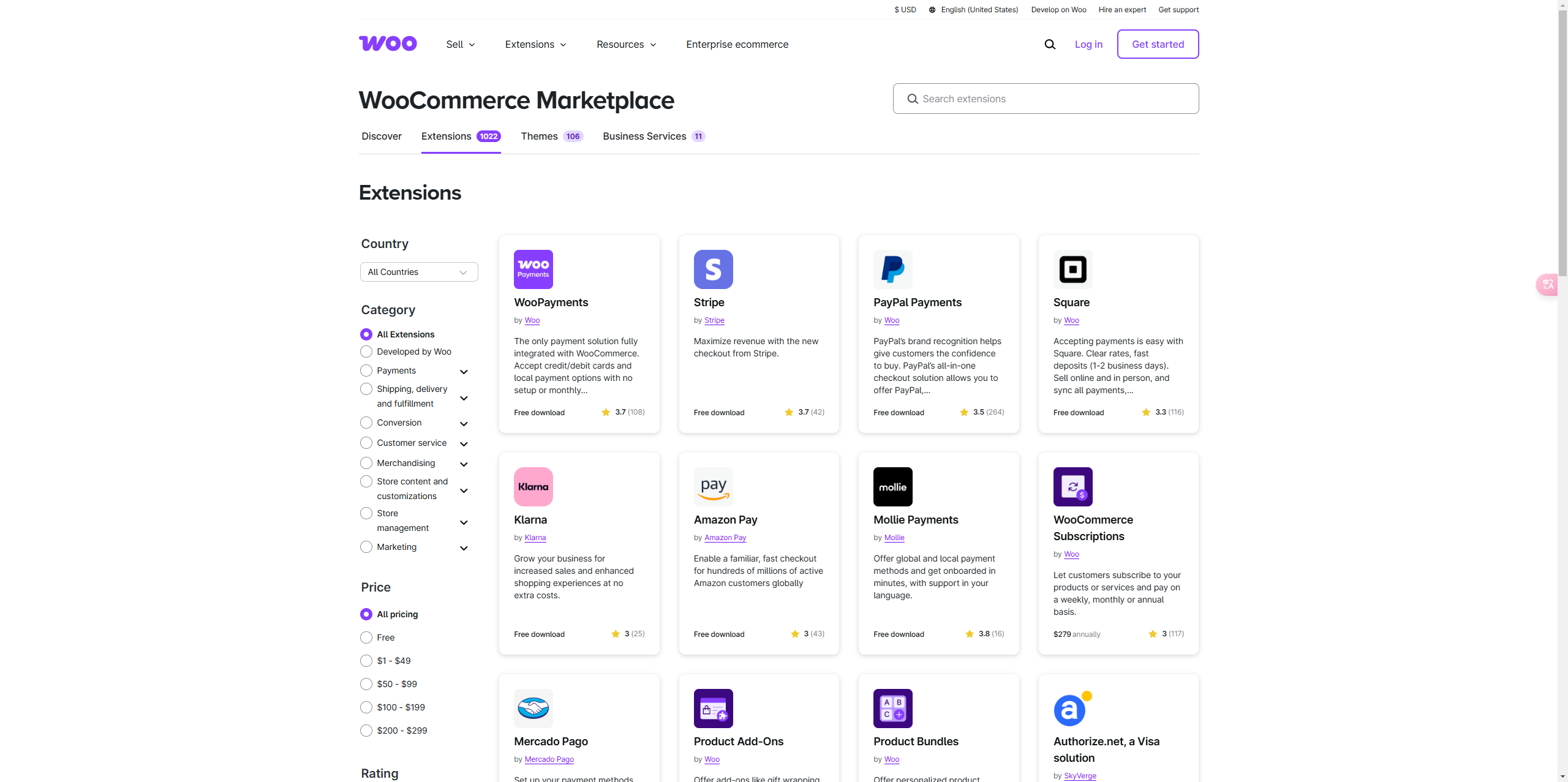This screenshot has width=1568, height=782.
Task: Open the Resources dropdown menu
Action: pos(627,44)
